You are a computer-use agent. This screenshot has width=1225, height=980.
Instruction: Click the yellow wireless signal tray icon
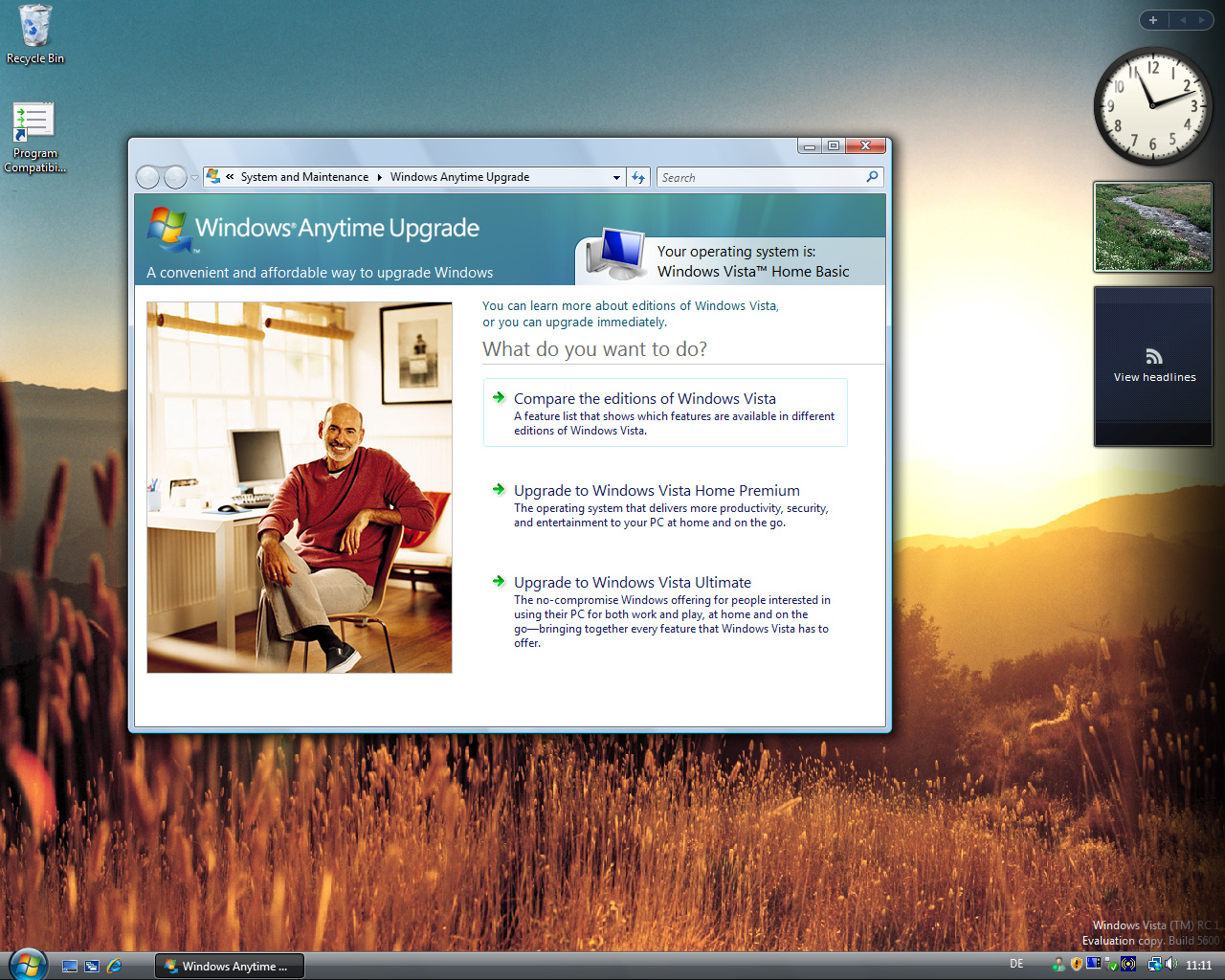[1128, 964]
